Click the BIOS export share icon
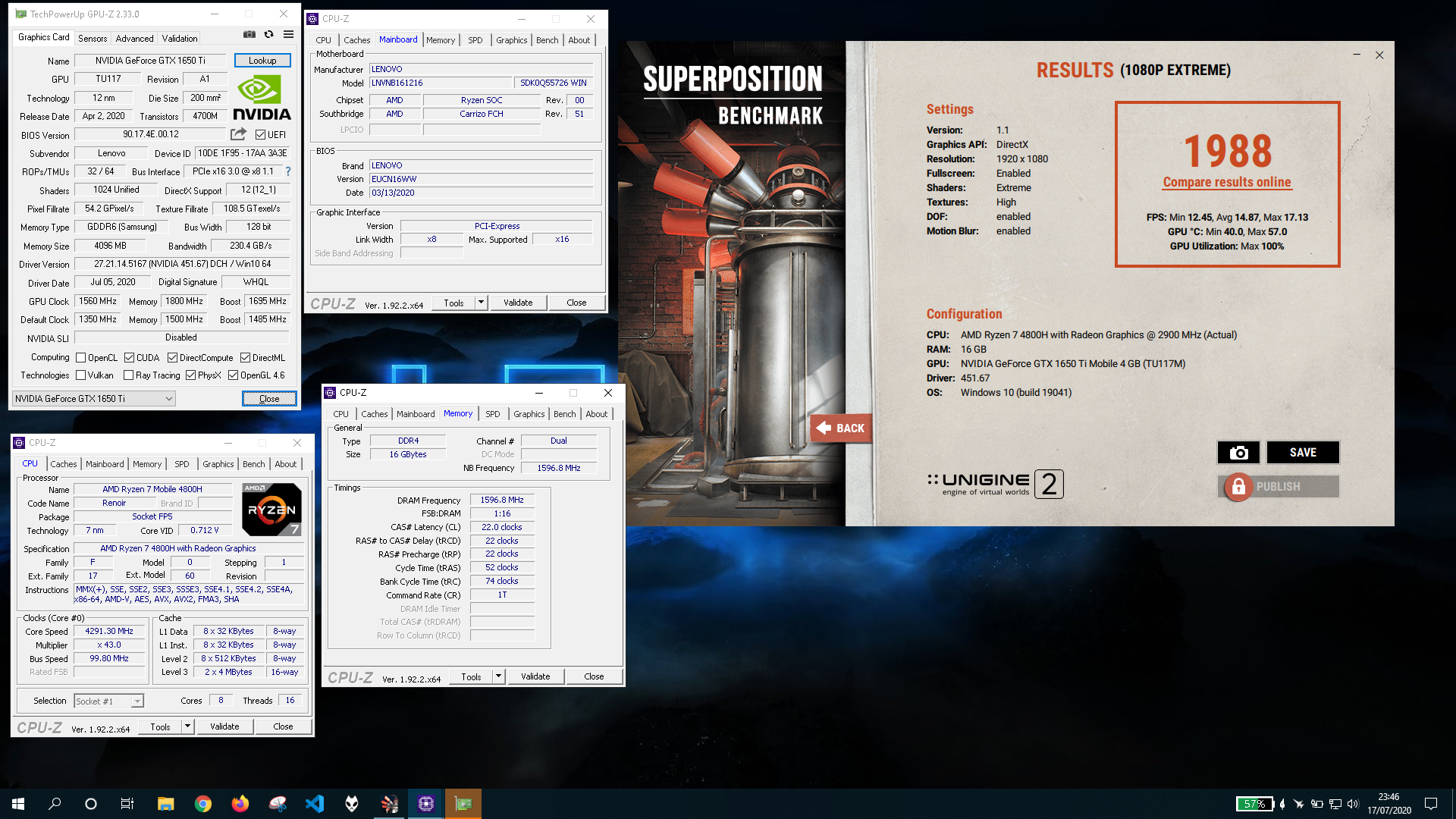The width and height of the screenshot is (1456, 819). click(238, 134)
